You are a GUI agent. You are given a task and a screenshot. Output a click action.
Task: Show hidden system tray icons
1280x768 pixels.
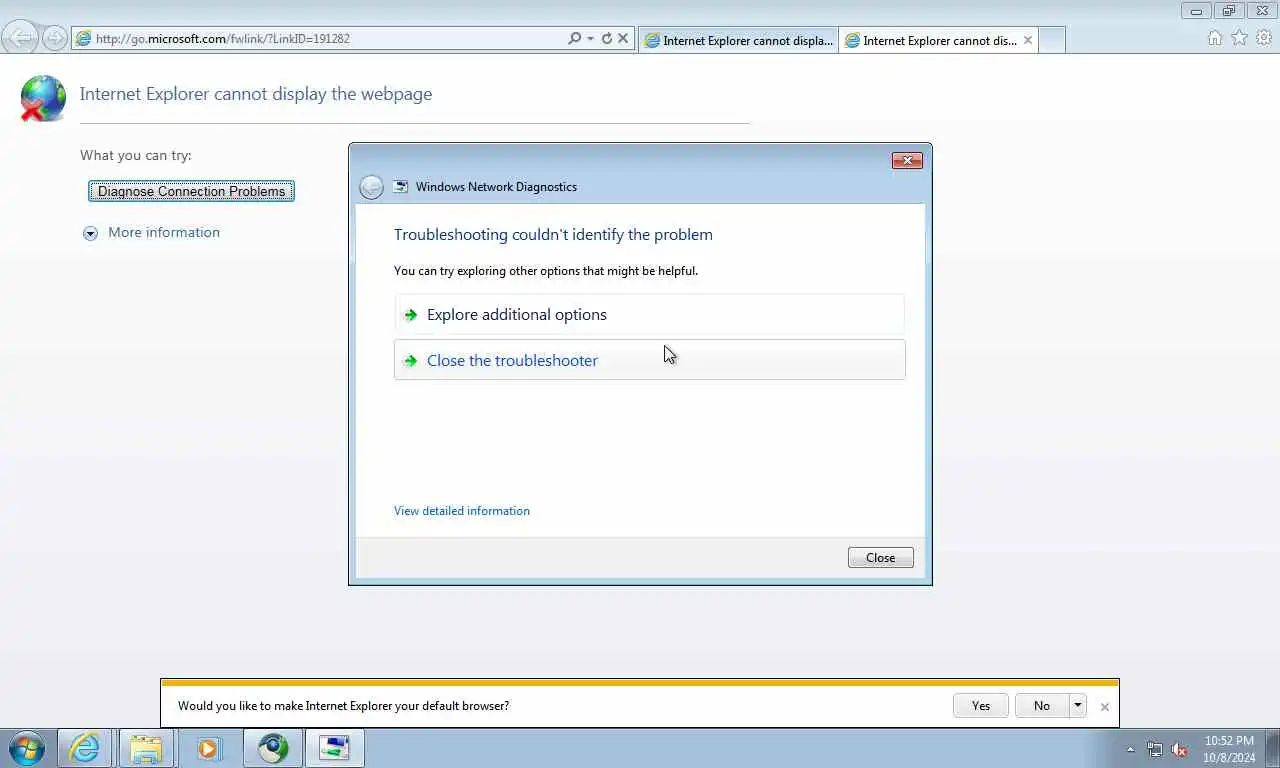point(1131,749)
